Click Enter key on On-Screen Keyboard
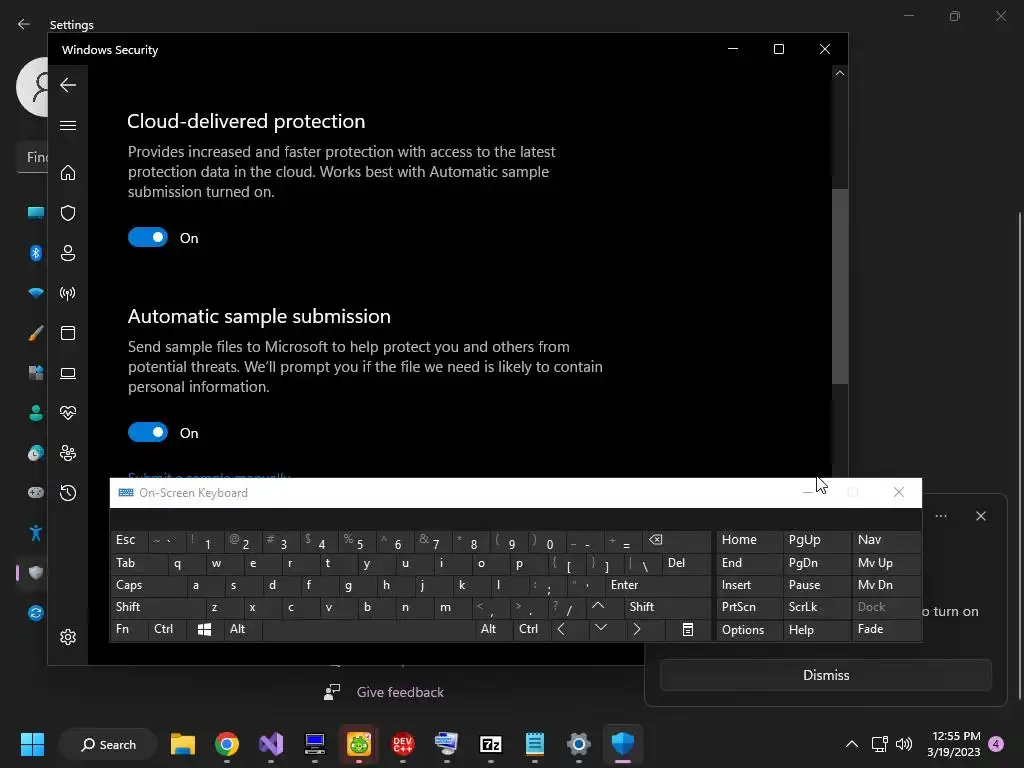Image resolution: width=1024 pixels, height=768 pixels. (x=657, y=585)
